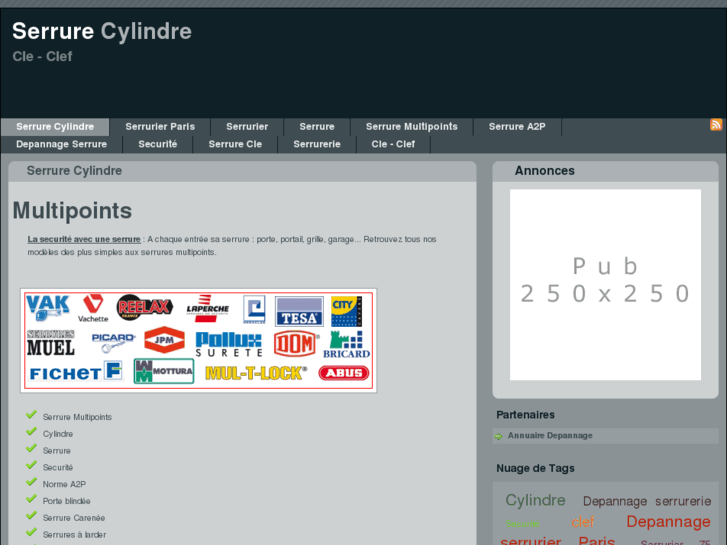The image size is (727, 545).
Task: Click the checkmark next to Serrure Multipoints
Action: click(31, 414)
